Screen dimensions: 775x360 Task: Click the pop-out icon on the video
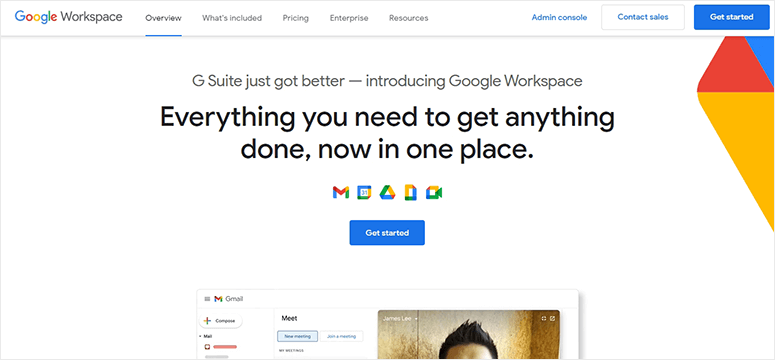(553, 318)
